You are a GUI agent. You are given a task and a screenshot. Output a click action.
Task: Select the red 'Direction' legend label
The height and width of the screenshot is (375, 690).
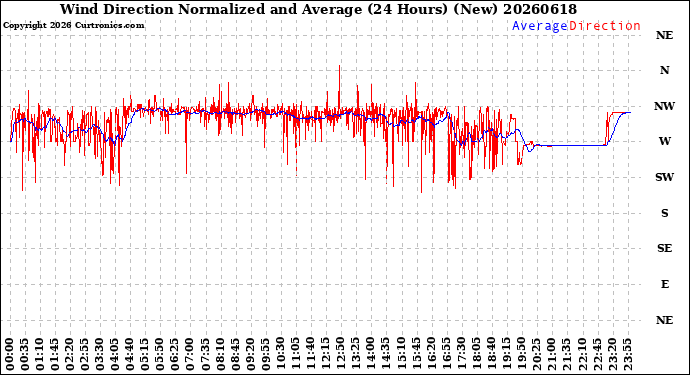point(605,26)
